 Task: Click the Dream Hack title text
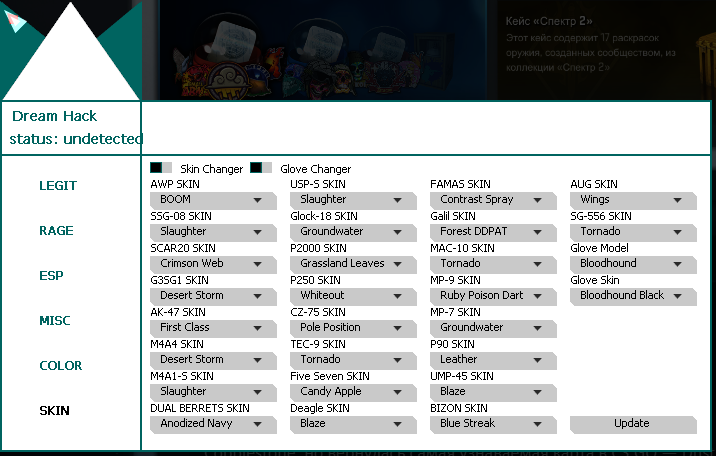coord(54,116)
